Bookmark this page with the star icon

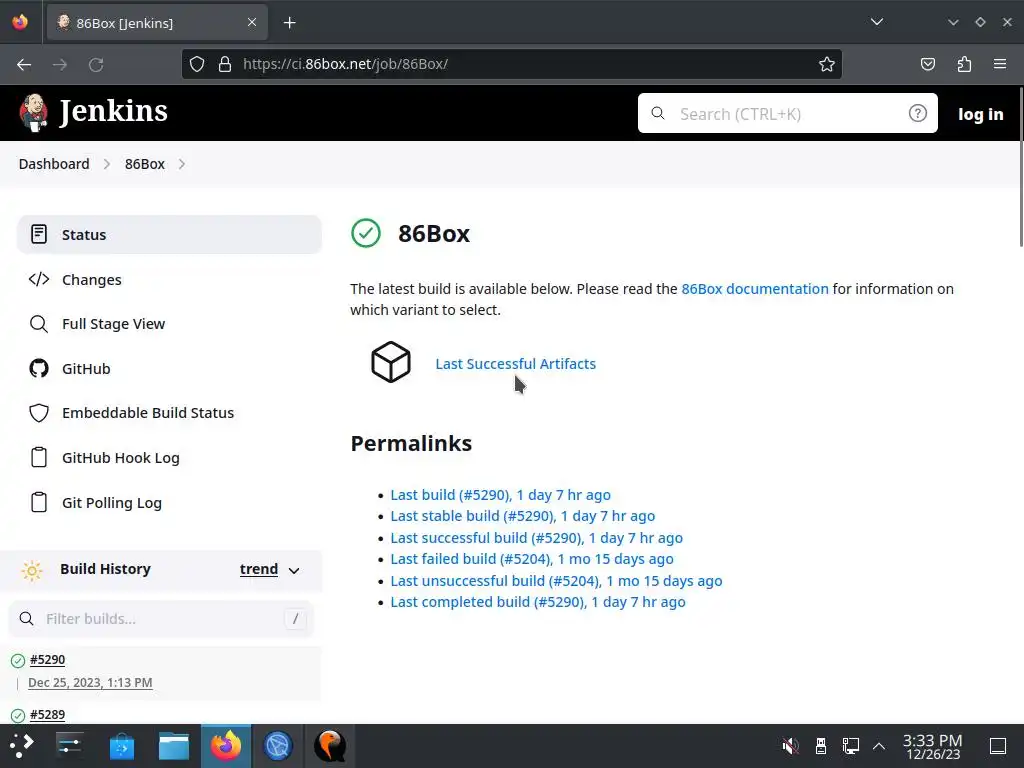click(x=827, y=64)
